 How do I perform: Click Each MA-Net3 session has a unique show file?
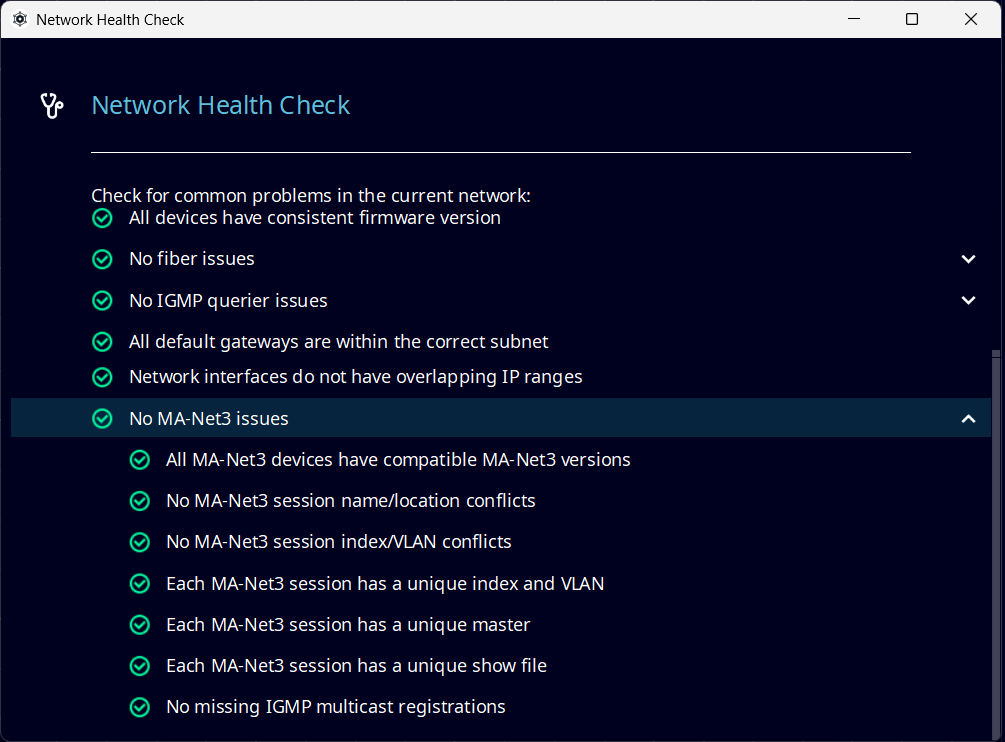[x=356, y=666]
